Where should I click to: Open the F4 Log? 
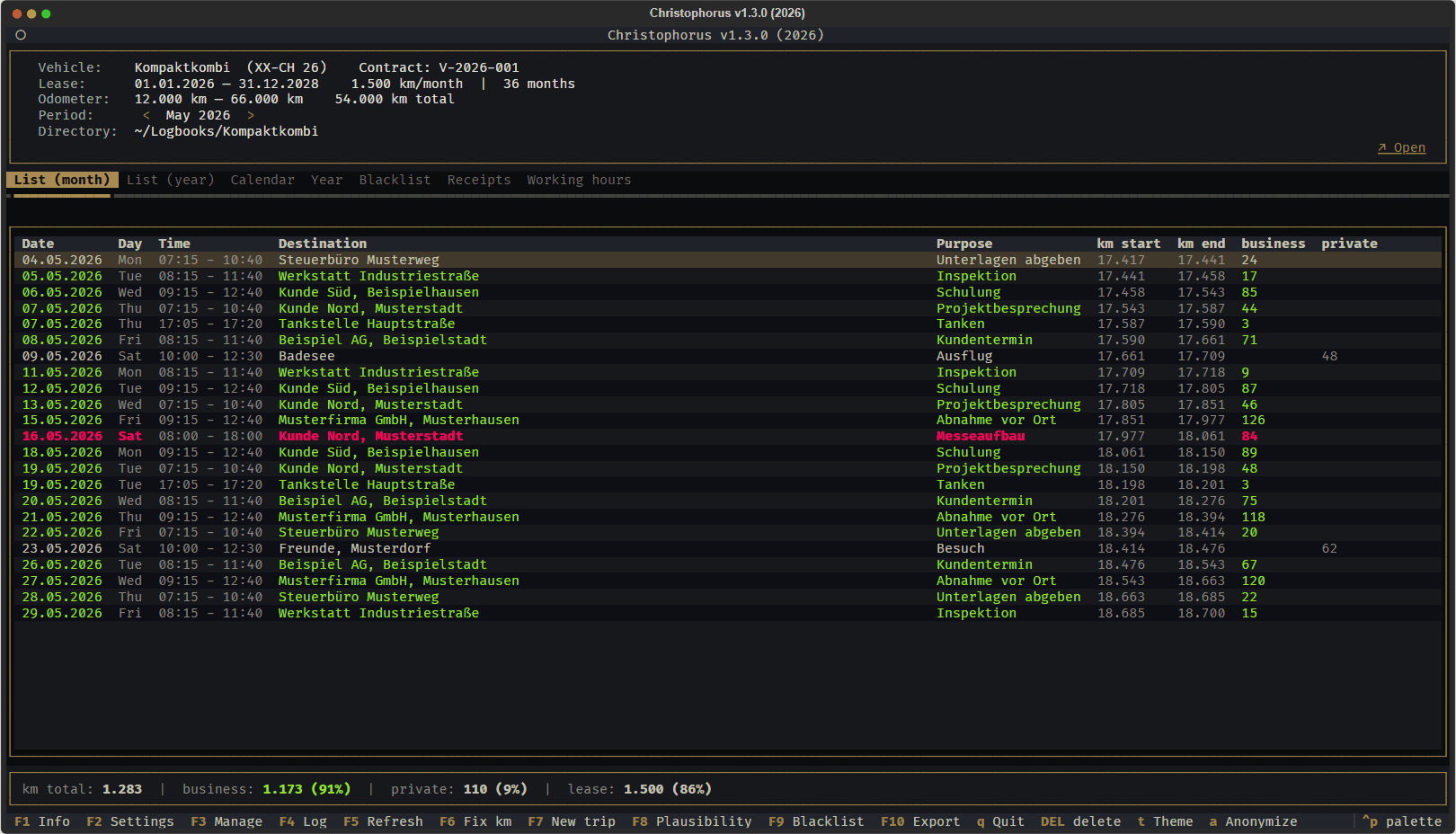303,821
